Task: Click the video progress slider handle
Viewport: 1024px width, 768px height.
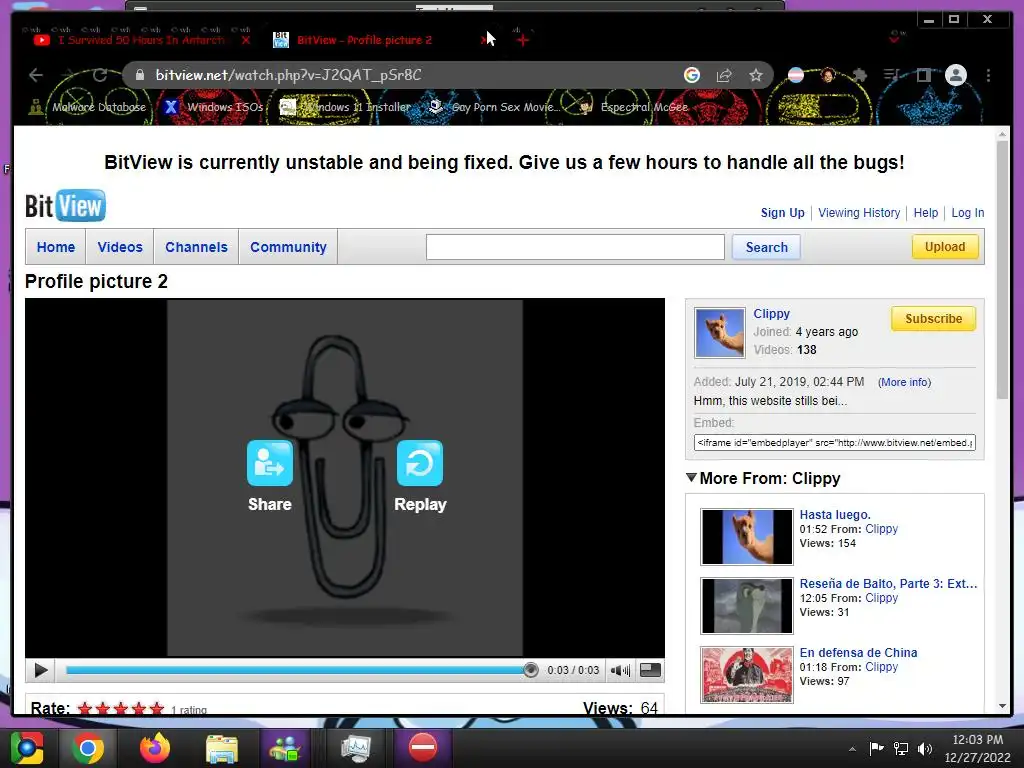Action: (530, 670)
